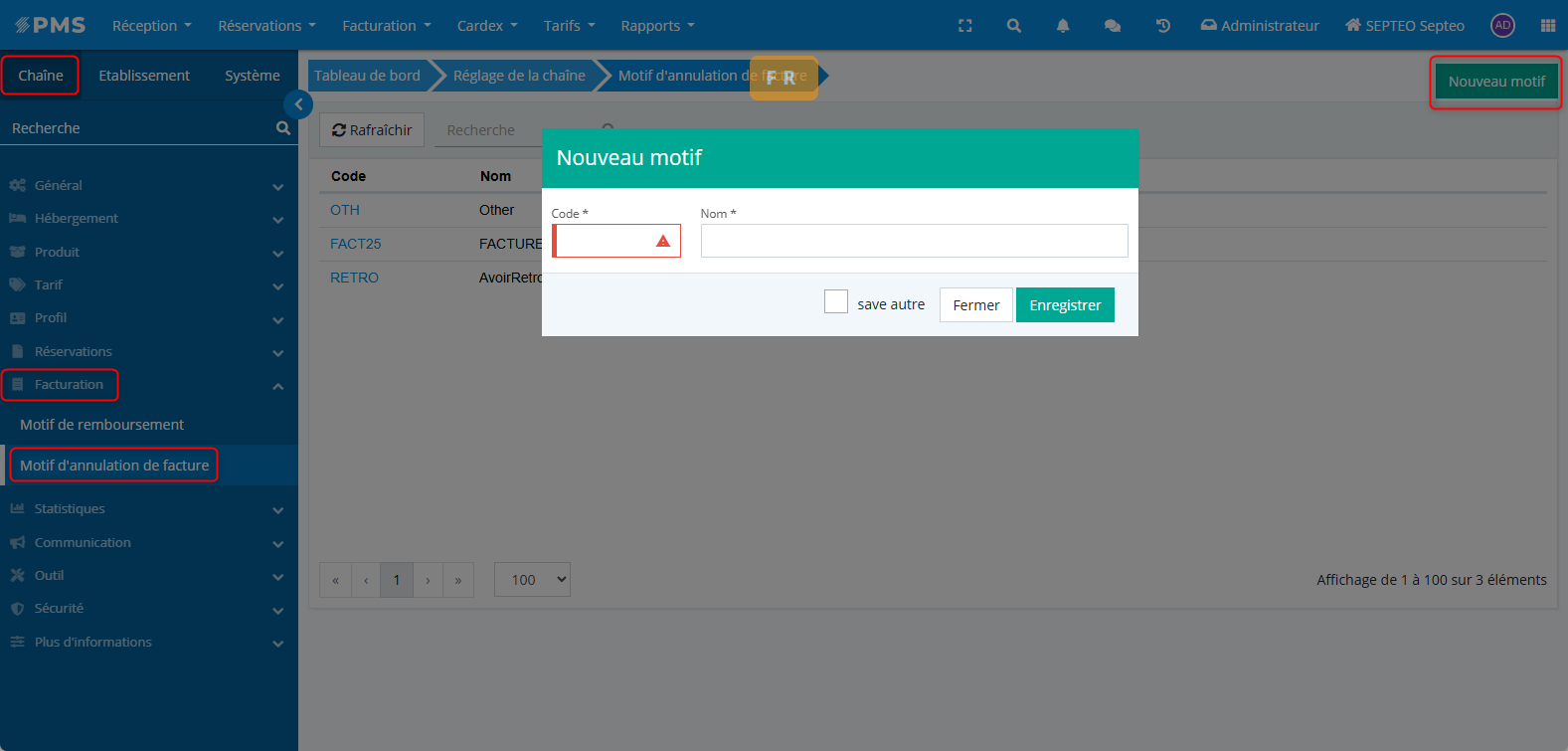Open the notifications bell
The height and width of the screenshot is (751, 1568).
tap(1062, 26)
